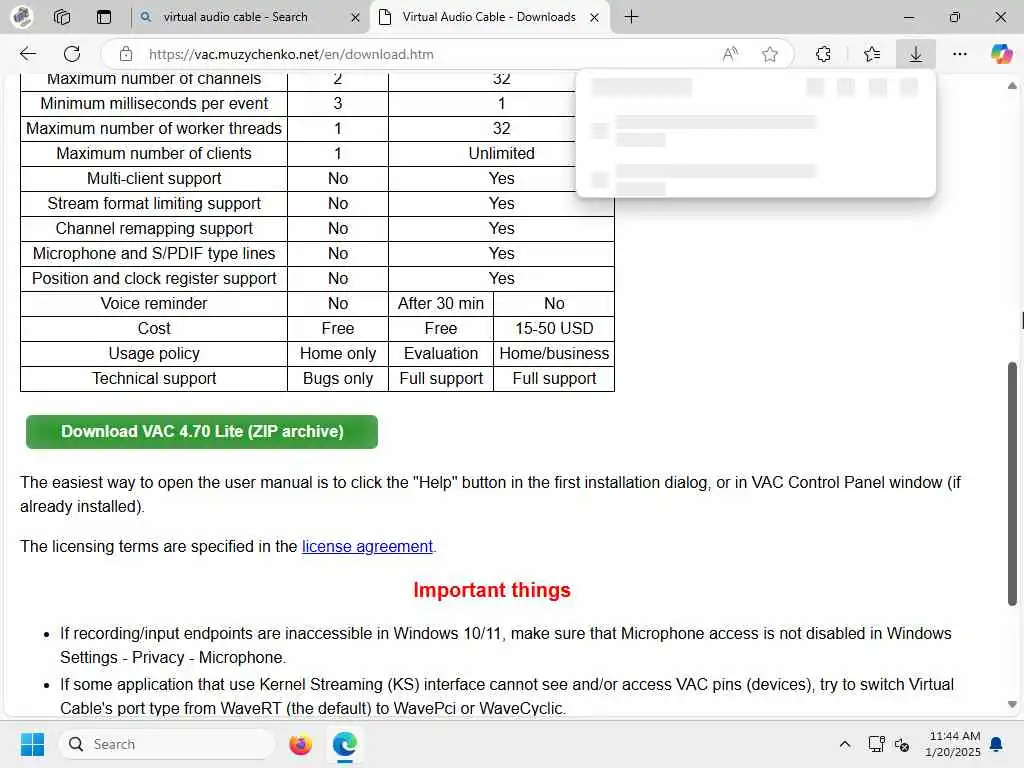Launch Firefox from the taskbar
The width and height of the screenshot is (1024, 768).
tap(300, 744)
